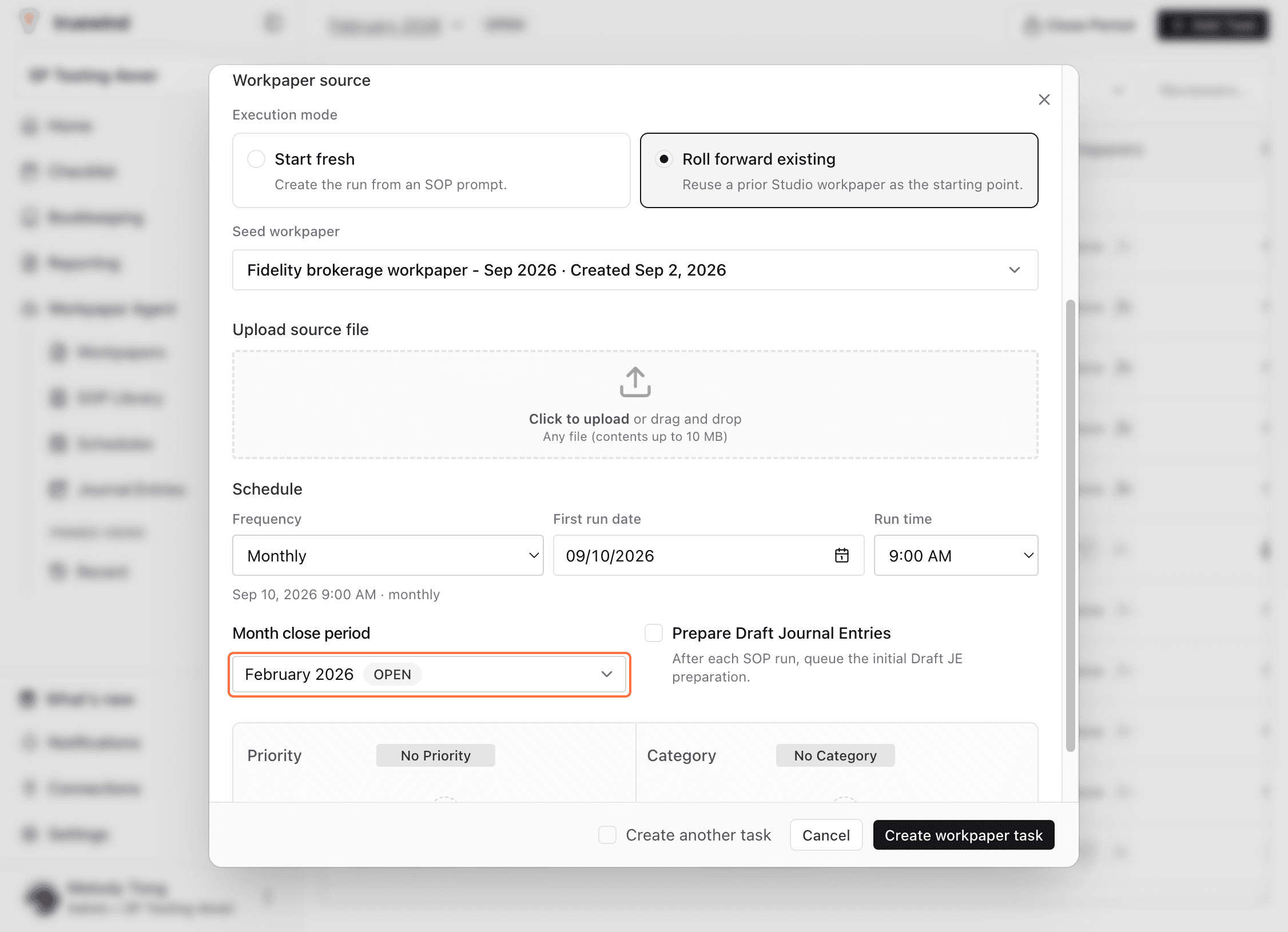Click the OPEN status badge
1288x932 pixels.
392,675
